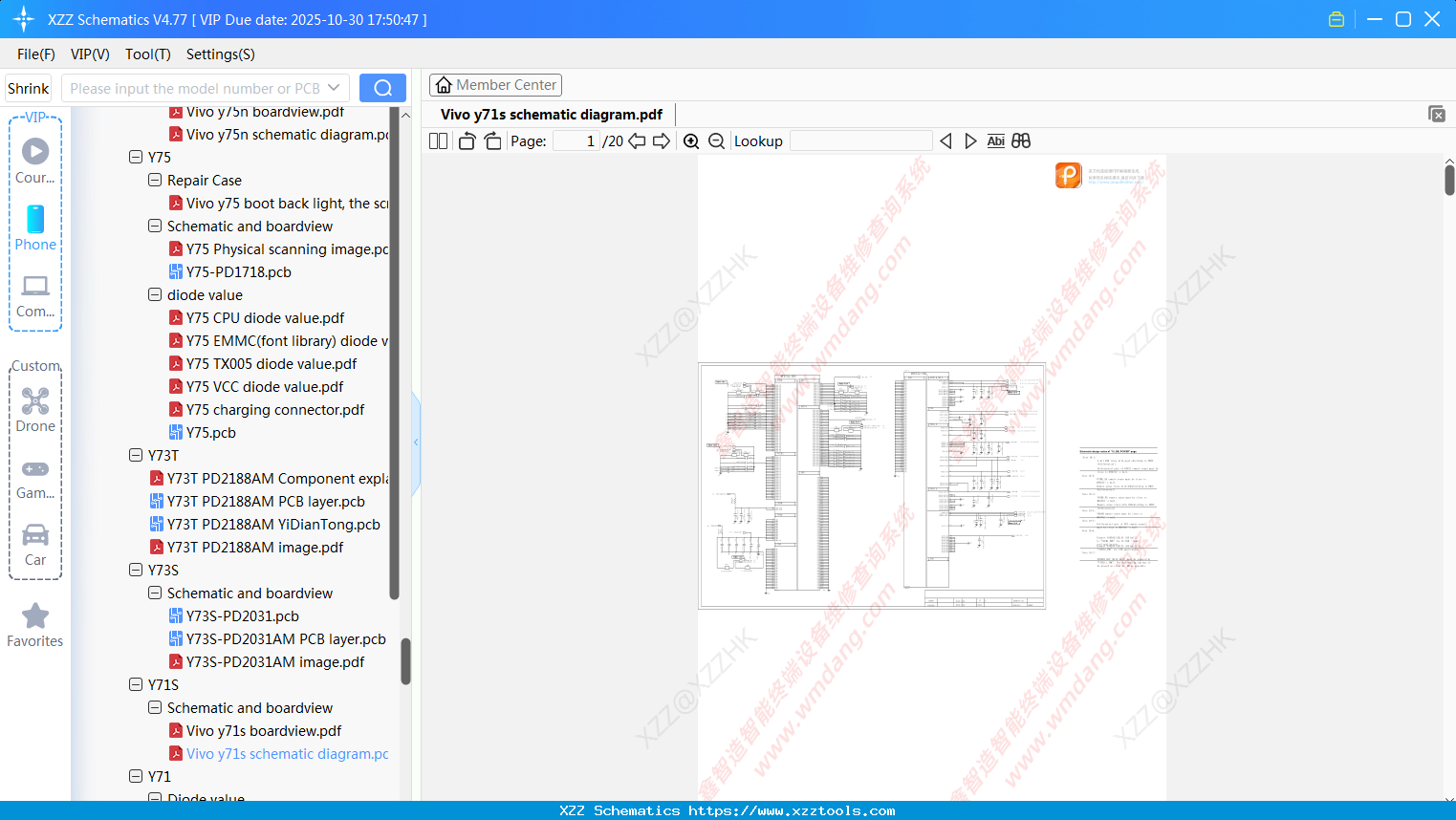Start a search with the blue magnifier button
The width and height of the screenshot is (1456, 820).
(x=381, y=87)
